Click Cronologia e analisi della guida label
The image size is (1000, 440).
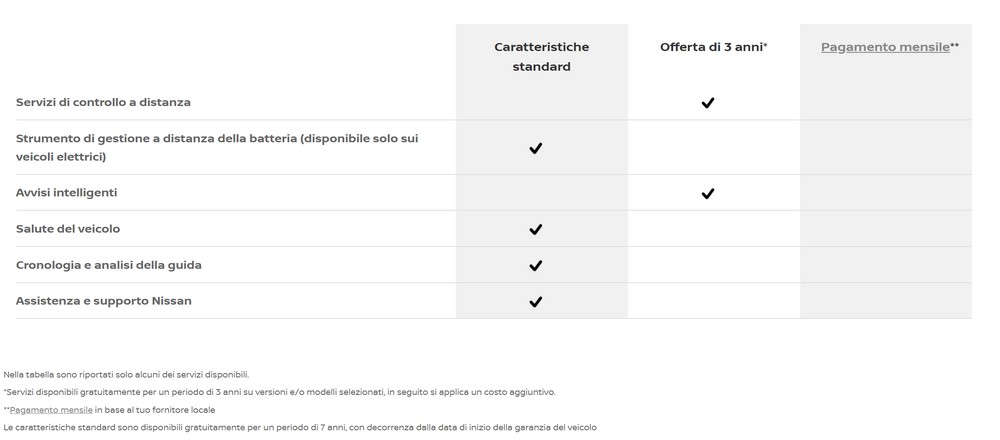(108, 265)
